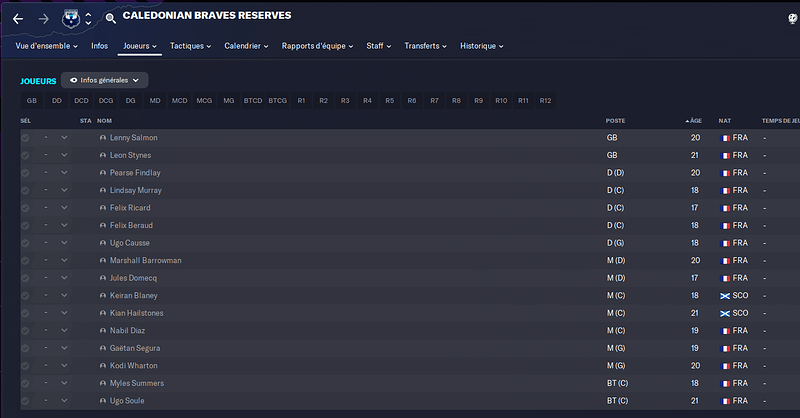Tick the selection checkbox for Lenny Salmon

(x=25, y=138)
